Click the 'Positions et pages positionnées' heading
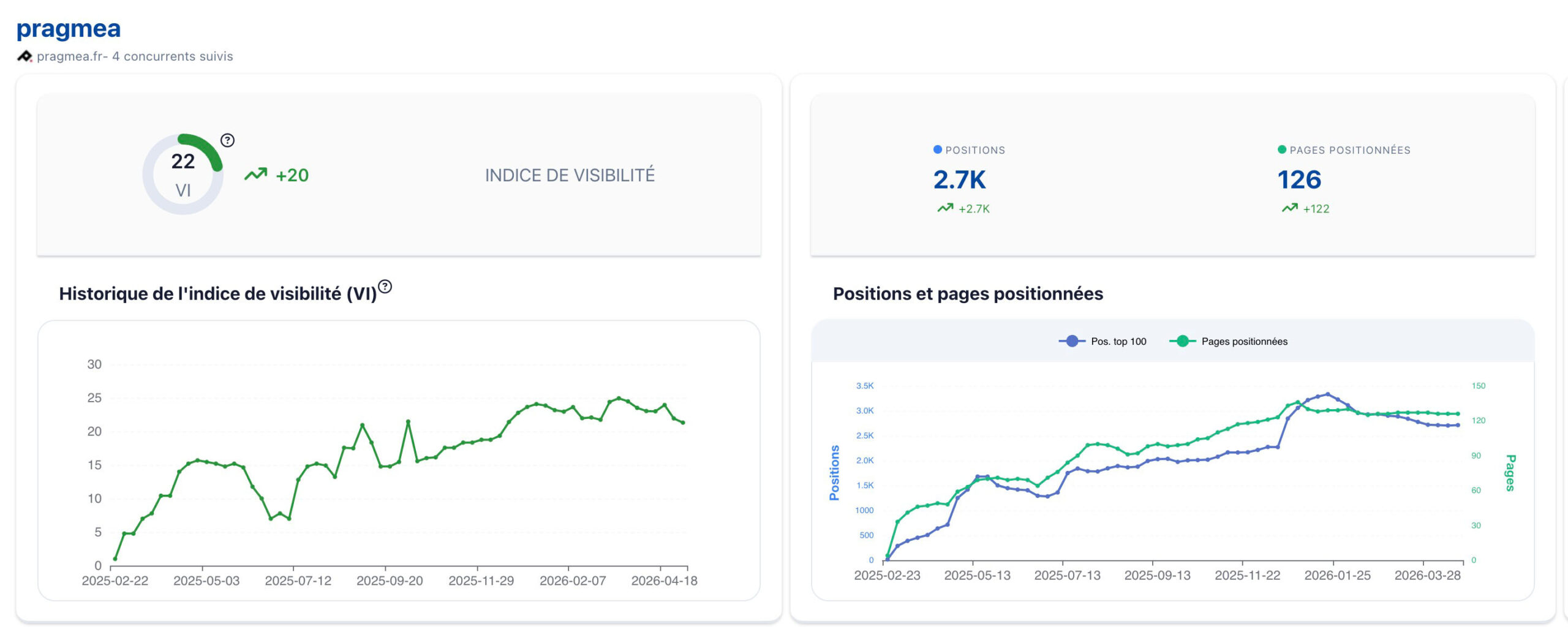The width and height of the screenshot is (1568, 643). pos(968,294)
